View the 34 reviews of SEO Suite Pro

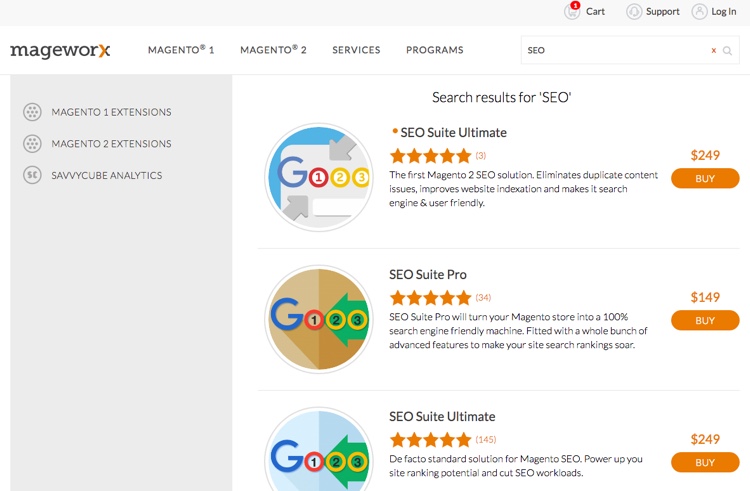[483, 298]
